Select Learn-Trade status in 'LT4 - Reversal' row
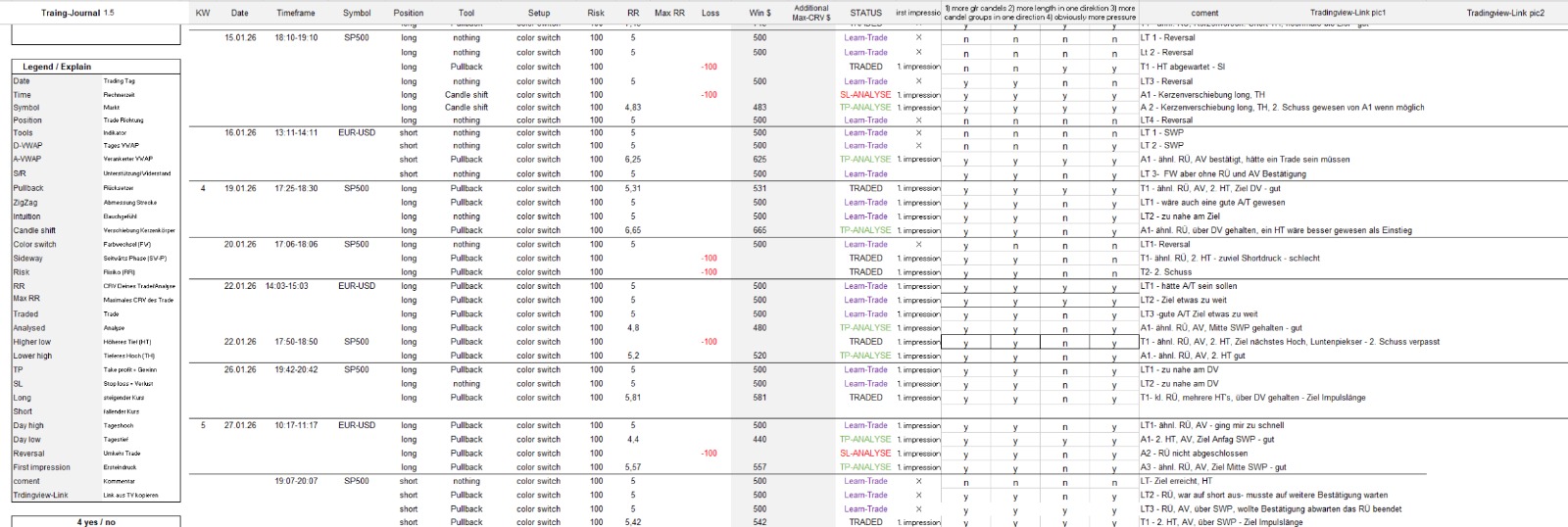This screenshot has width=1568, height=527. point(865,120)
